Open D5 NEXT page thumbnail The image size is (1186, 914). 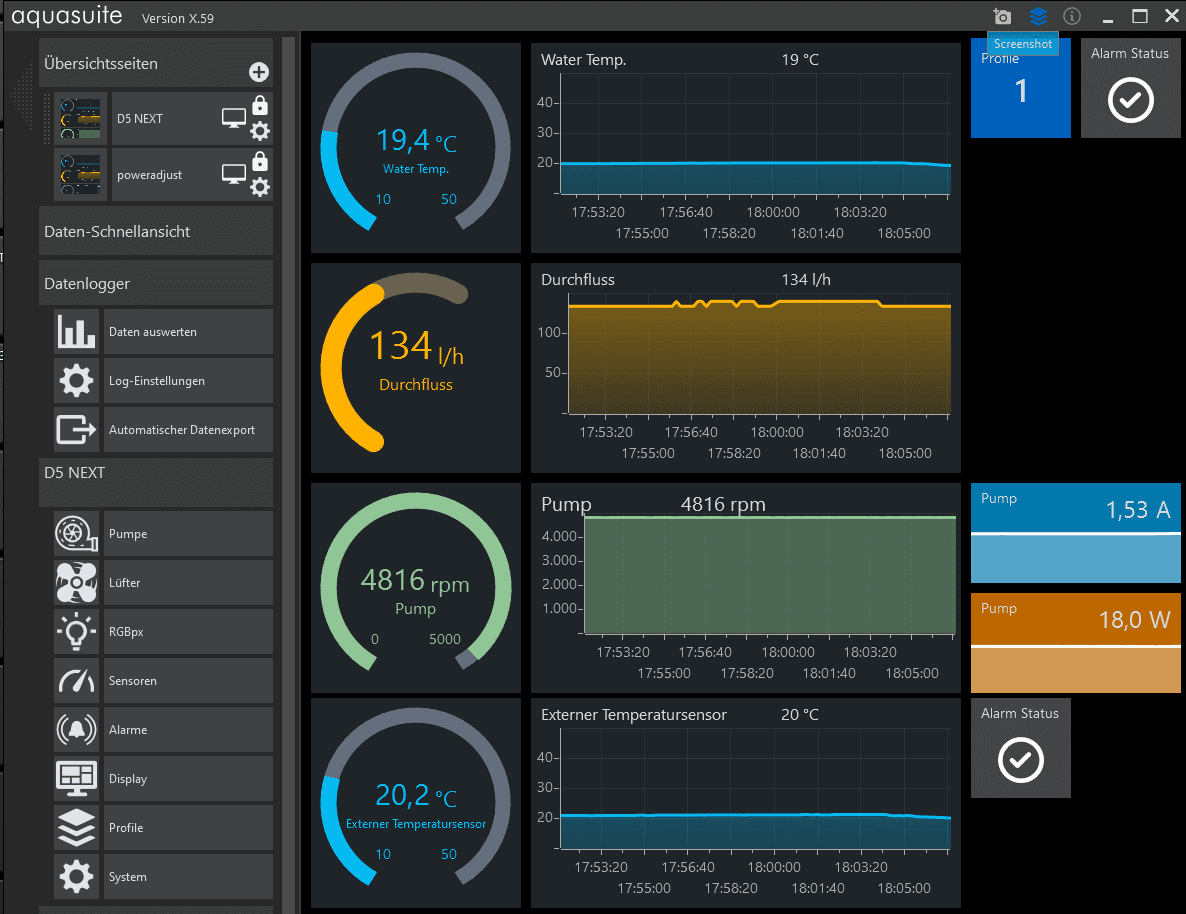coord(80,119)
